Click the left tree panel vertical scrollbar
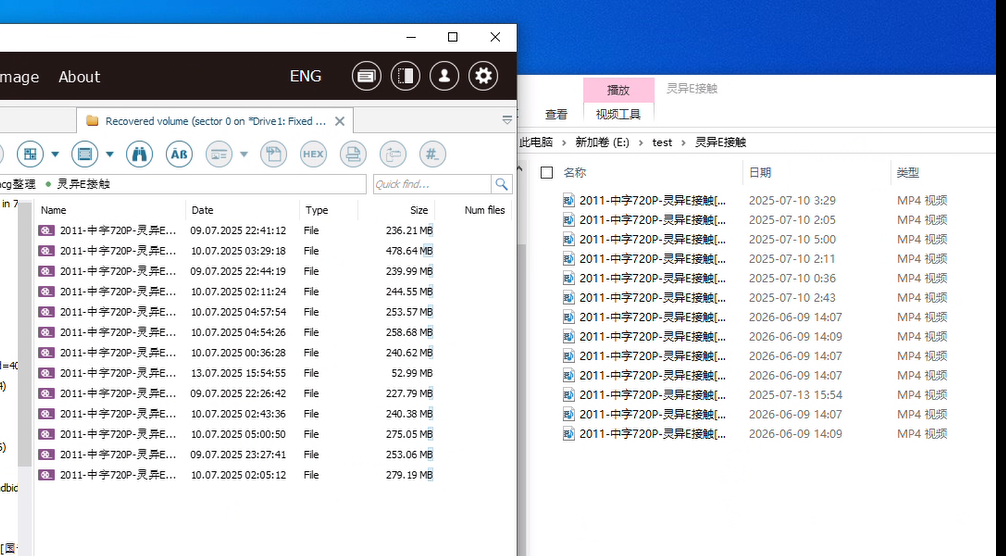 25,333
